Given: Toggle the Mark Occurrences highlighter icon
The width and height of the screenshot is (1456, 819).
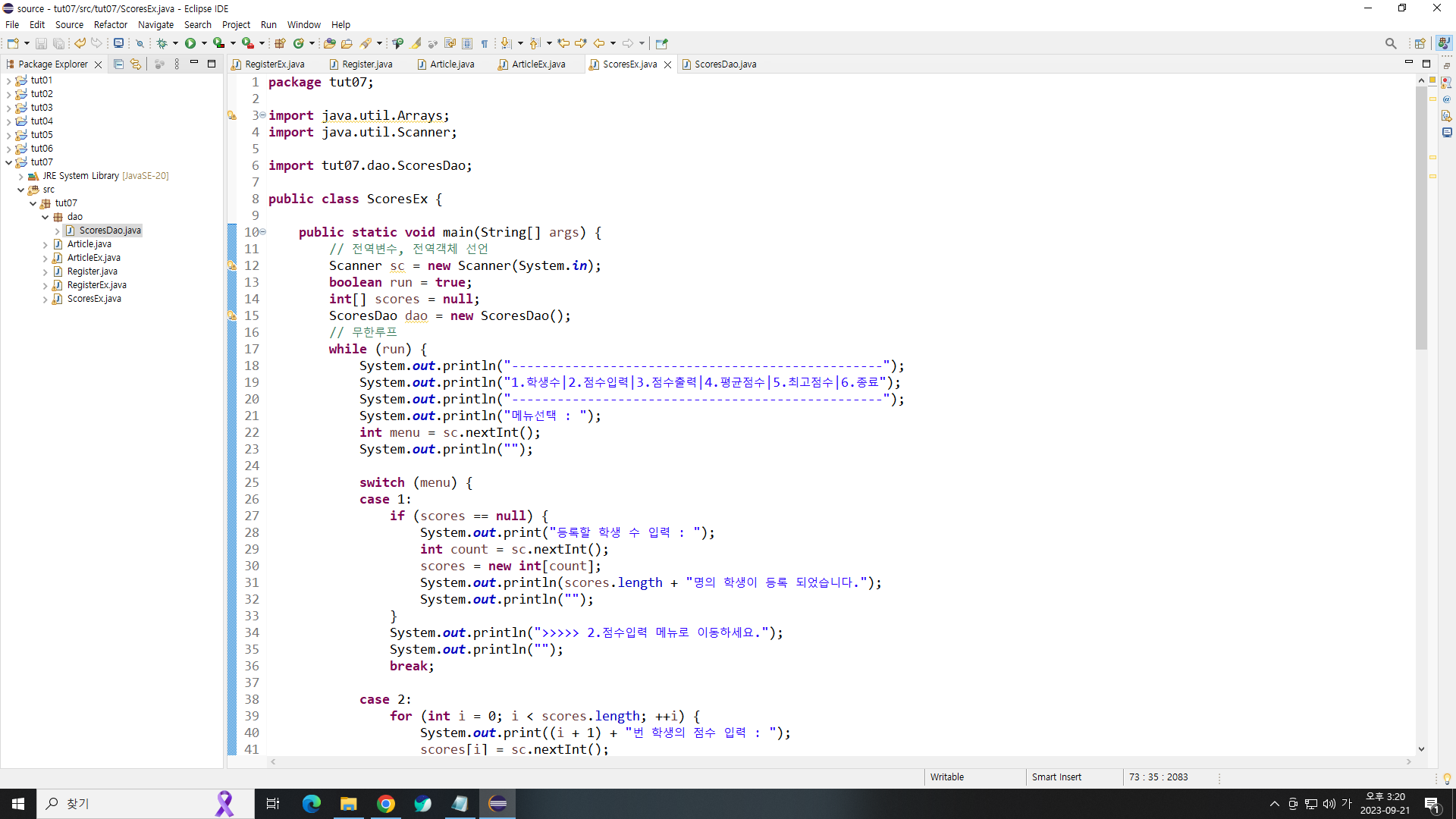Looking at the screenshot, I should [416, 43].
